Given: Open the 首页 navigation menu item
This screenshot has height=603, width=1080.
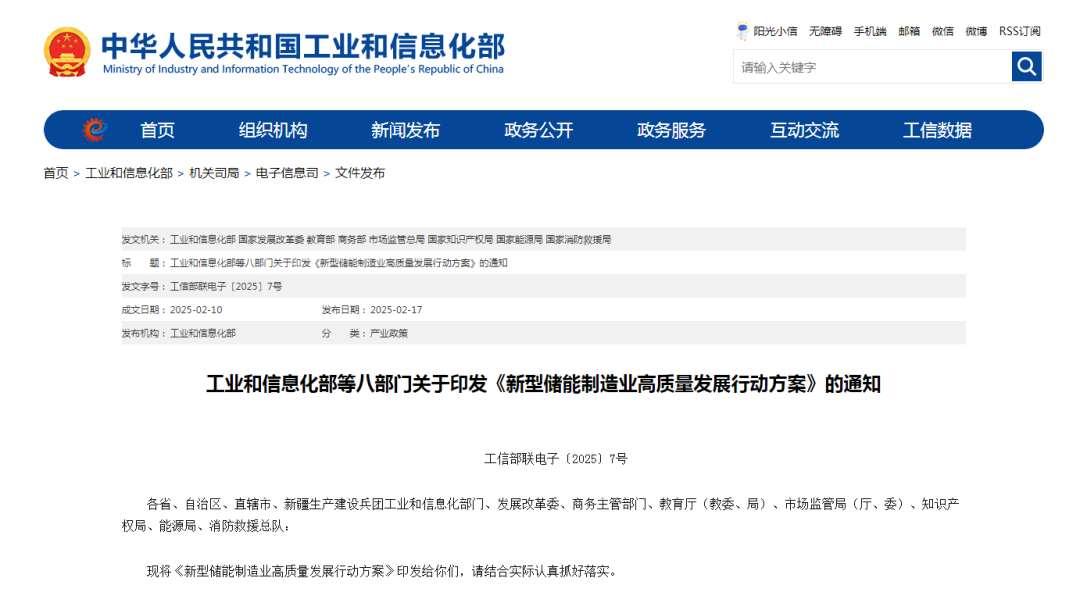Looking at the screenshot, I should (157, 130).
